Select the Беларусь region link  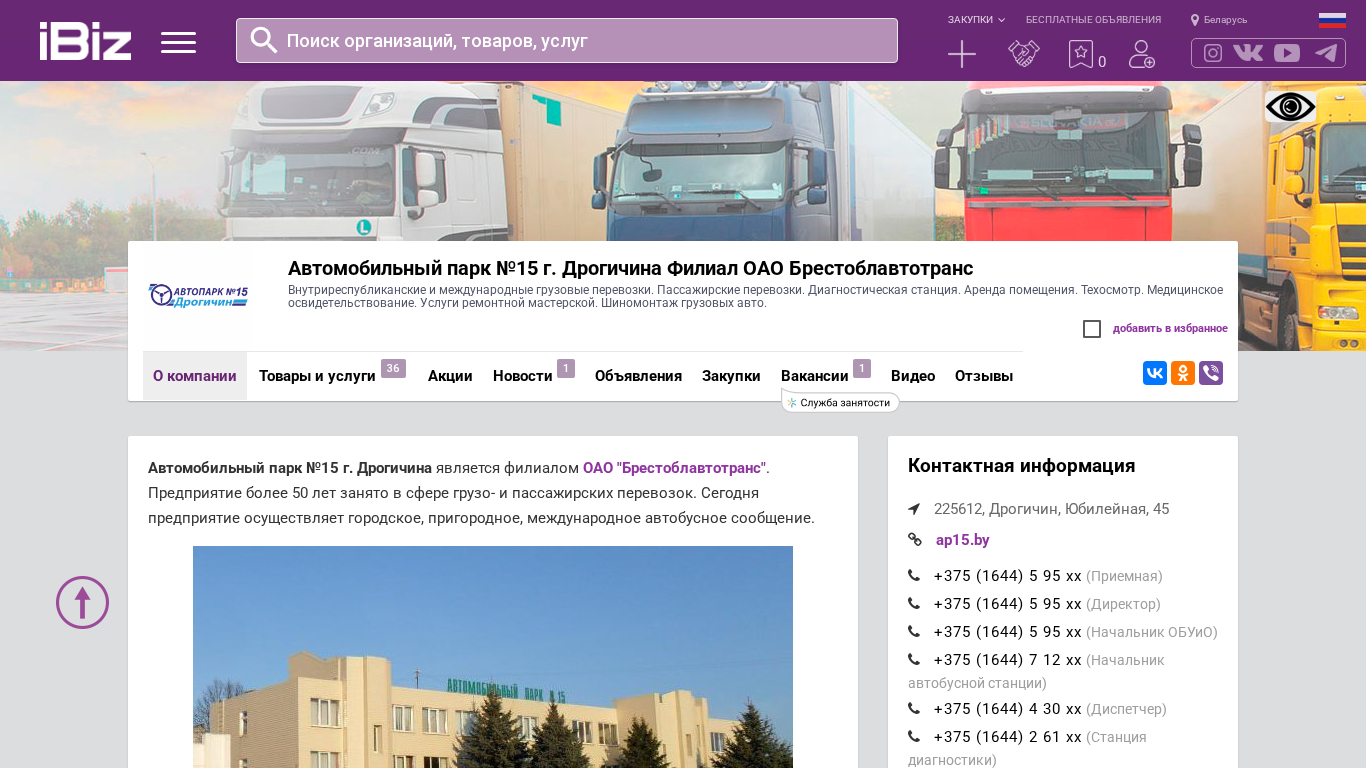point(1225,20)
